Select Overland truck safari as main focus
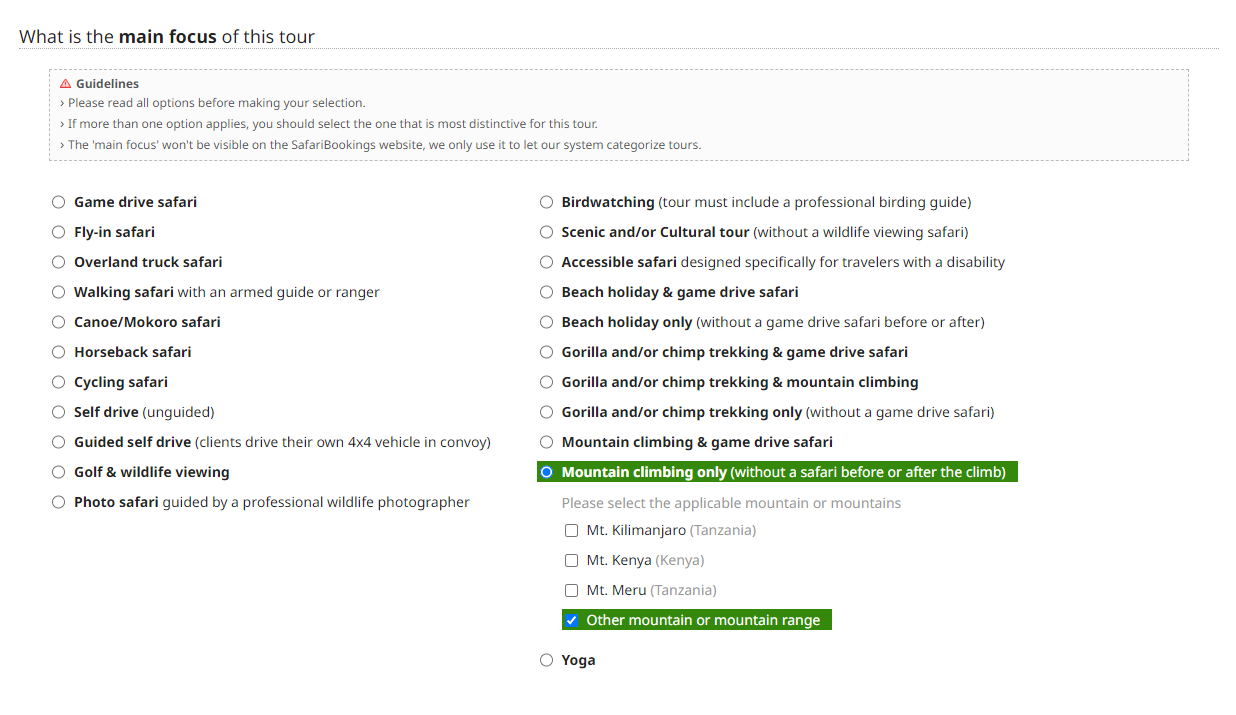This screenshot has height=715, width=1236. [x=59, y=262]
